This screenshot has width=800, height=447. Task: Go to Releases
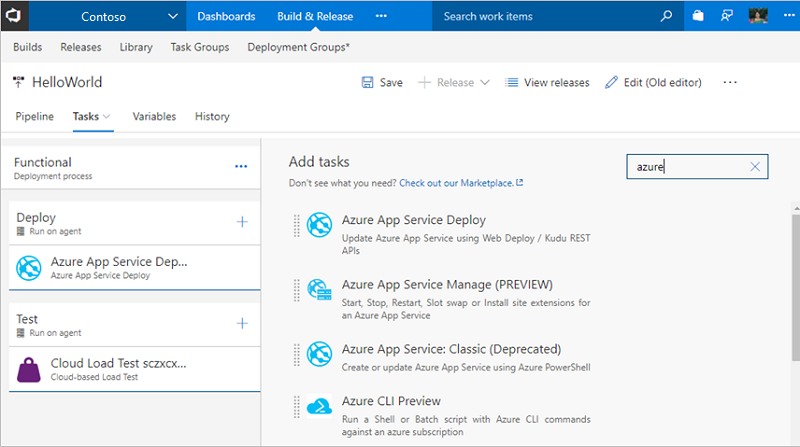tap(81, 47)
